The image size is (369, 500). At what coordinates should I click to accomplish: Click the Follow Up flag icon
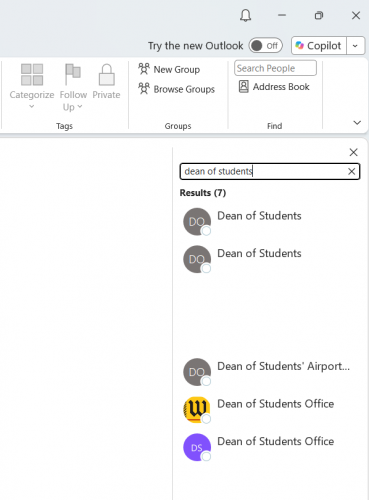(73, 74)
